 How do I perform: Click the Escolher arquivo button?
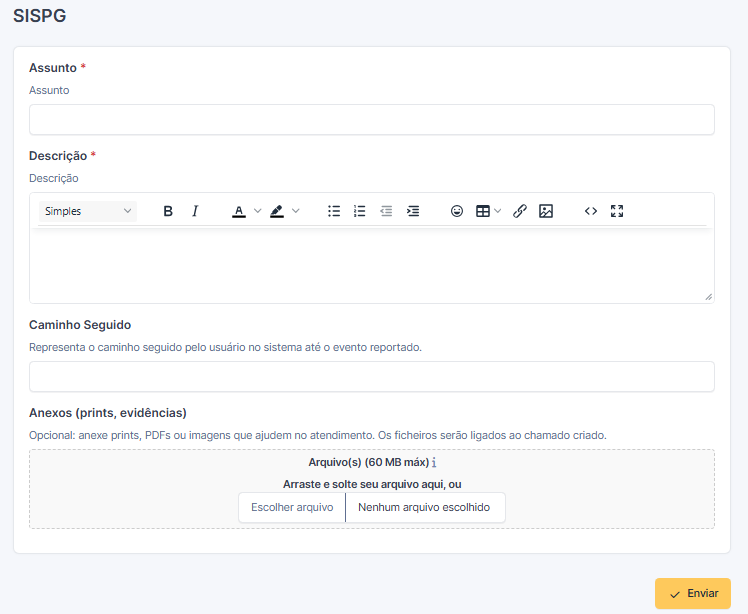292,507
